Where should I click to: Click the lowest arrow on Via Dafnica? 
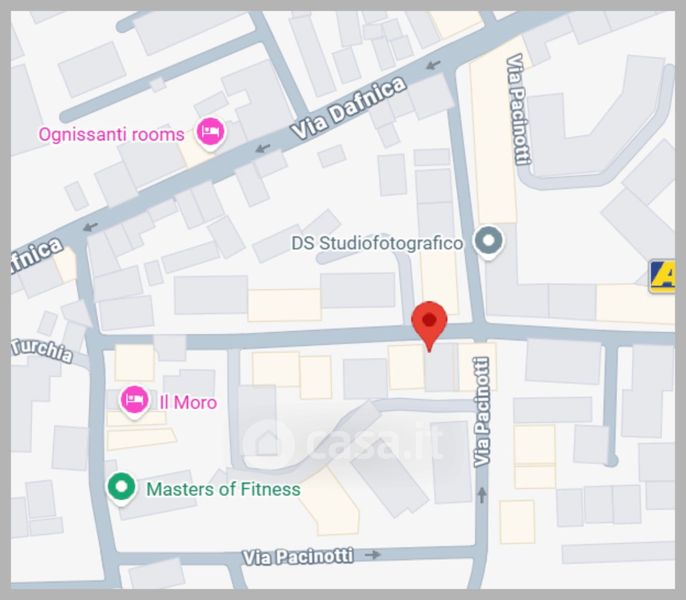coord(90,227)
